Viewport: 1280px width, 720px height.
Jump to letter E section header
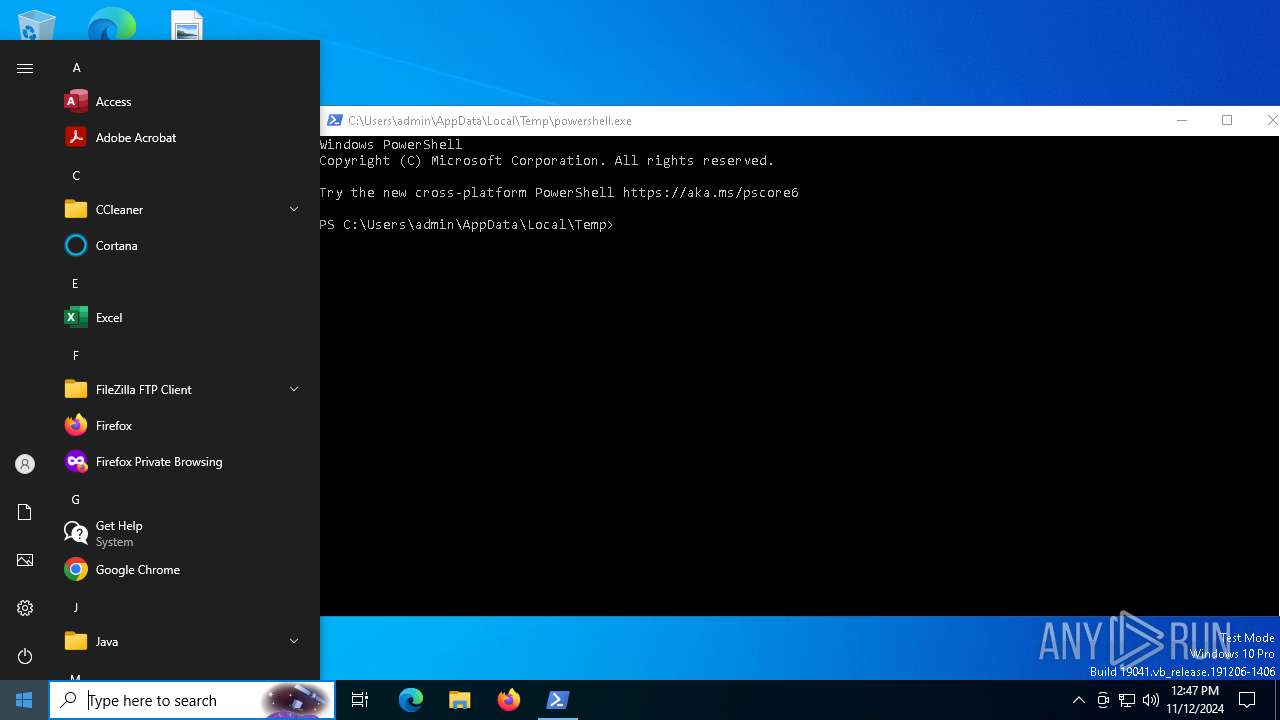[75, 283]
